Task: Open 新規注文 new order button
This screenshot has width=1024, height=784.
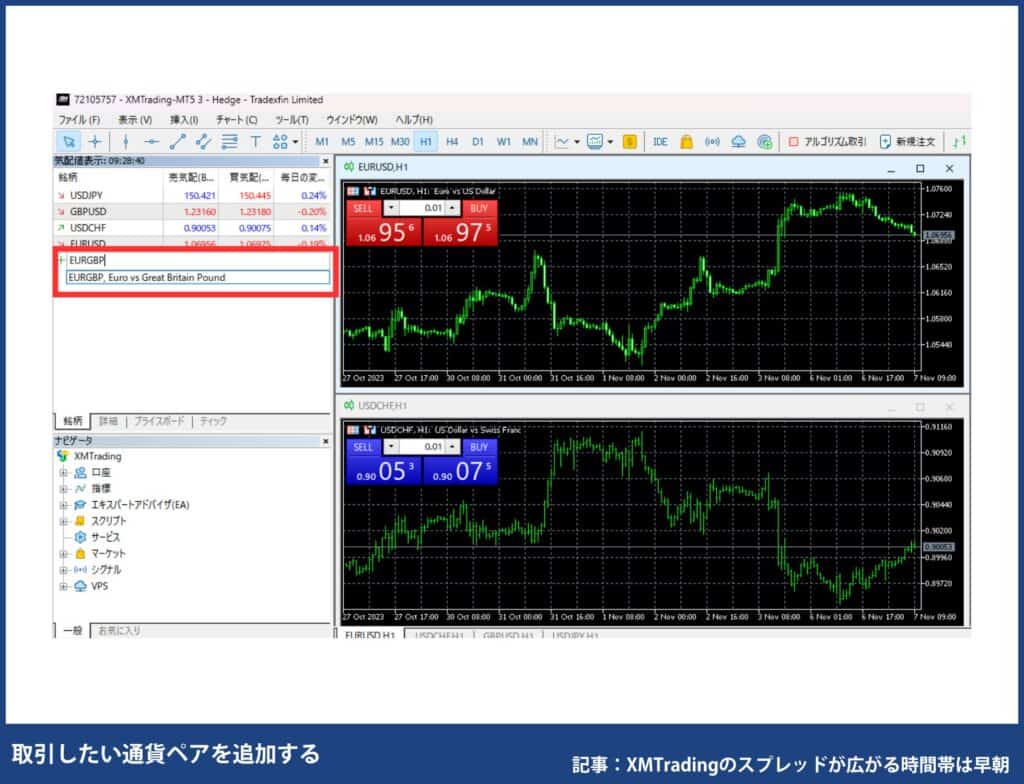Action: click(908, 142)
